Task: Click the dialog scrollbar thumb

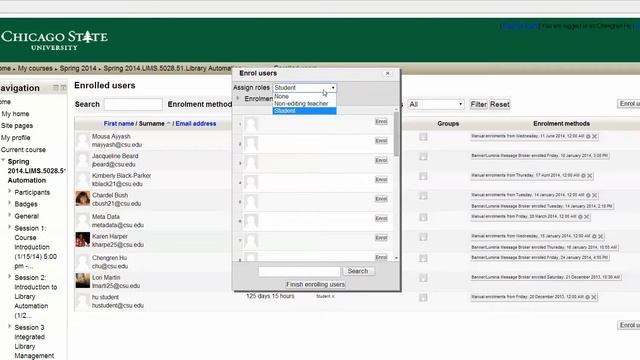Action: pos(396,135)
